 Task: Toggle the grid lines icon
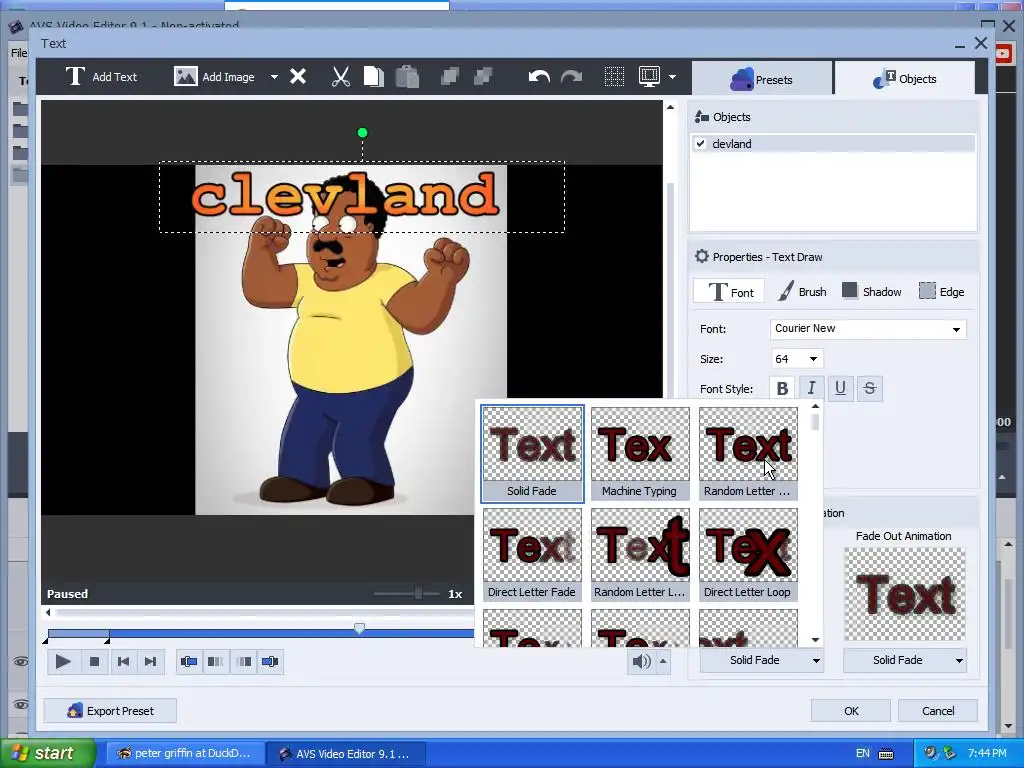[614, 77]
